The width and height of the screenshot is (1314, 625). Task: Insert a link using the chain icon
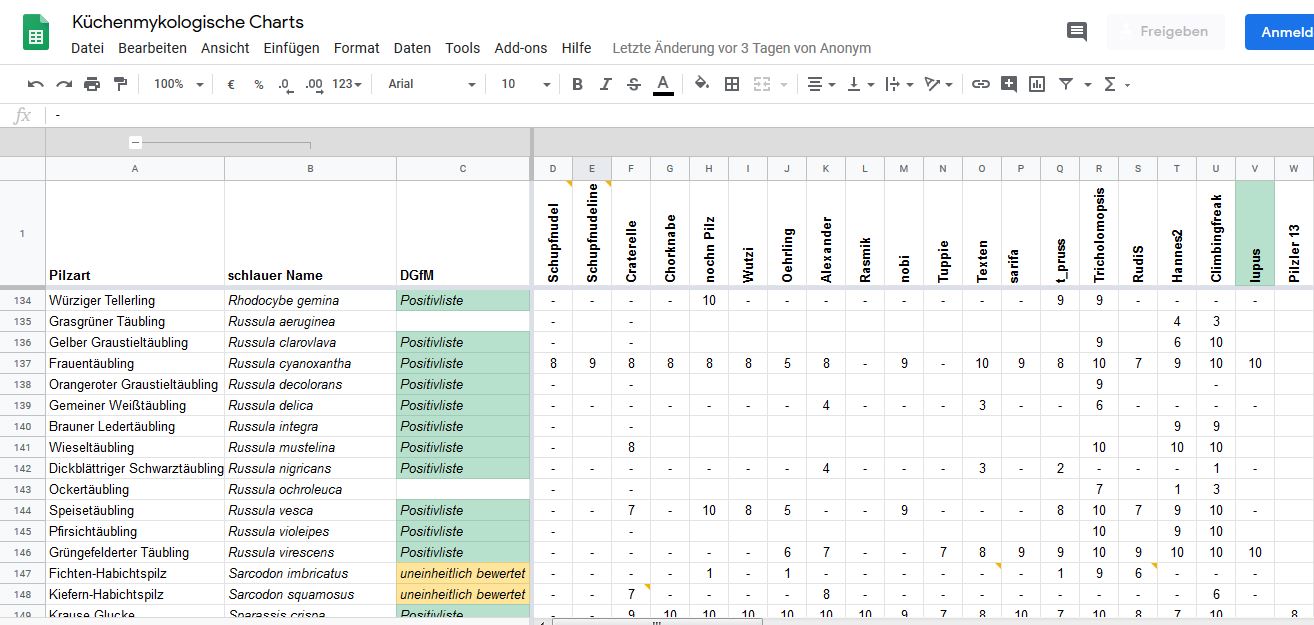(x=981, y=84)
